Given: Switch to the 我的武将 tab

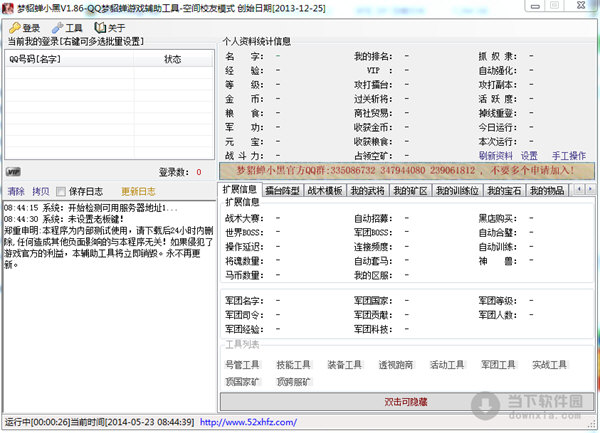Looking at the screenshot, I should pyautogui.click(x=368, y=190).
